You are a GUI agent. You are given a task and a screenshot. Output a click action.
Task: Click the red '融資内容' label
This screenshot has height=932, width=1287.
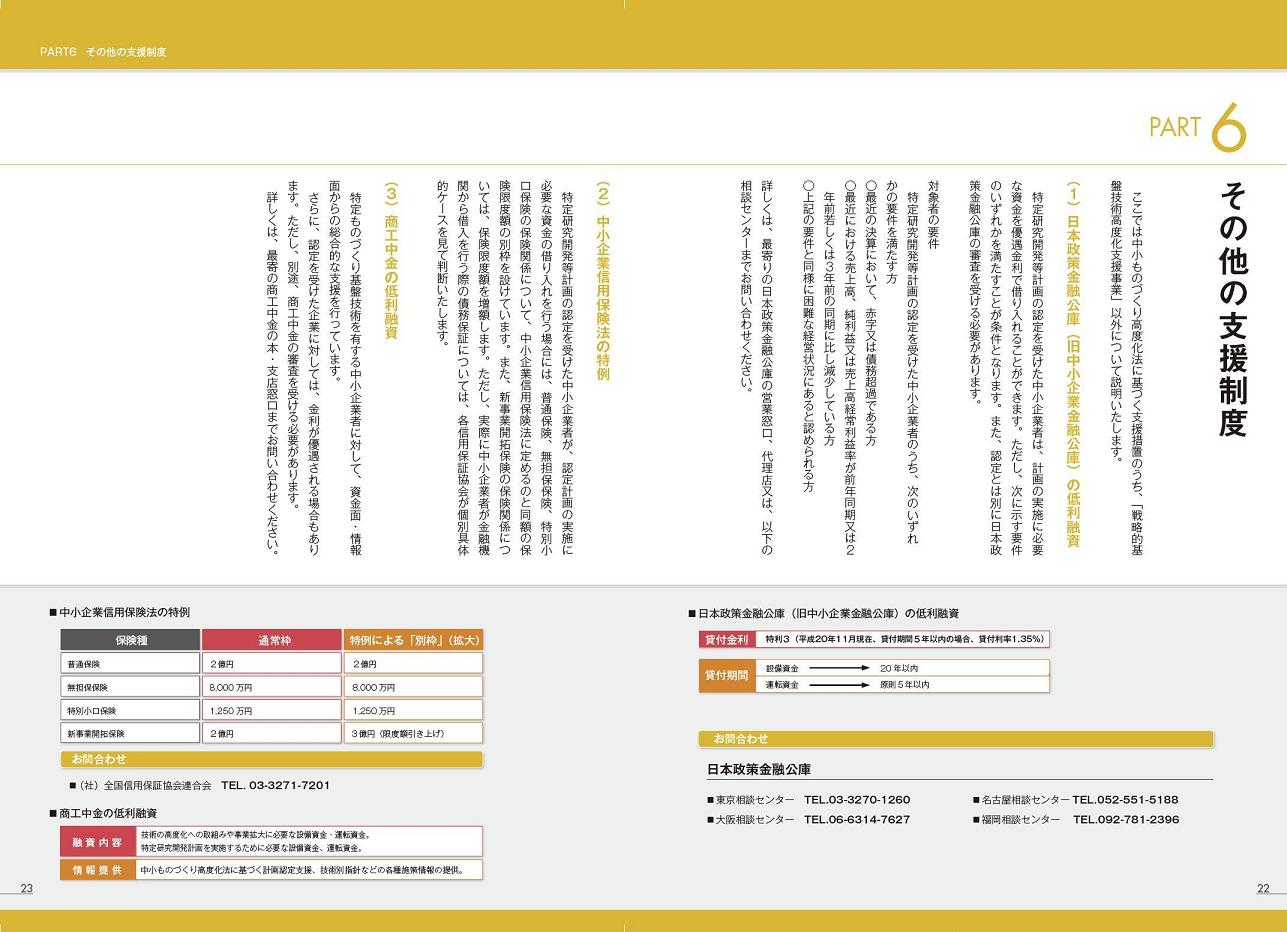coord(97,841)
